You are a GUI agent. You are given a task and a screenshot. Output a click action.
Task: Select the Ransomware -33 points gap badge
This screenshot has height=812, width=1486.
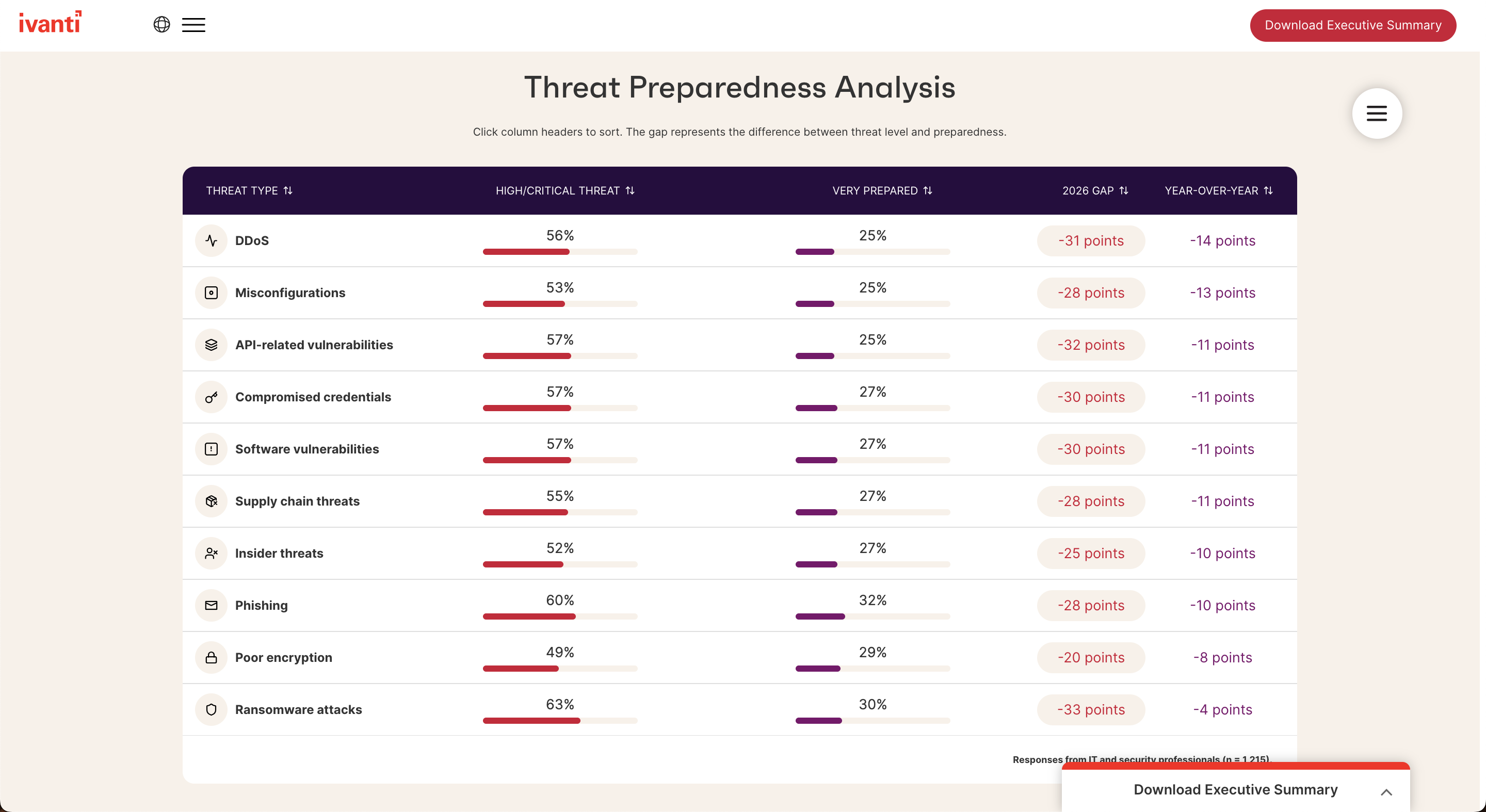tap(1091, 709)
